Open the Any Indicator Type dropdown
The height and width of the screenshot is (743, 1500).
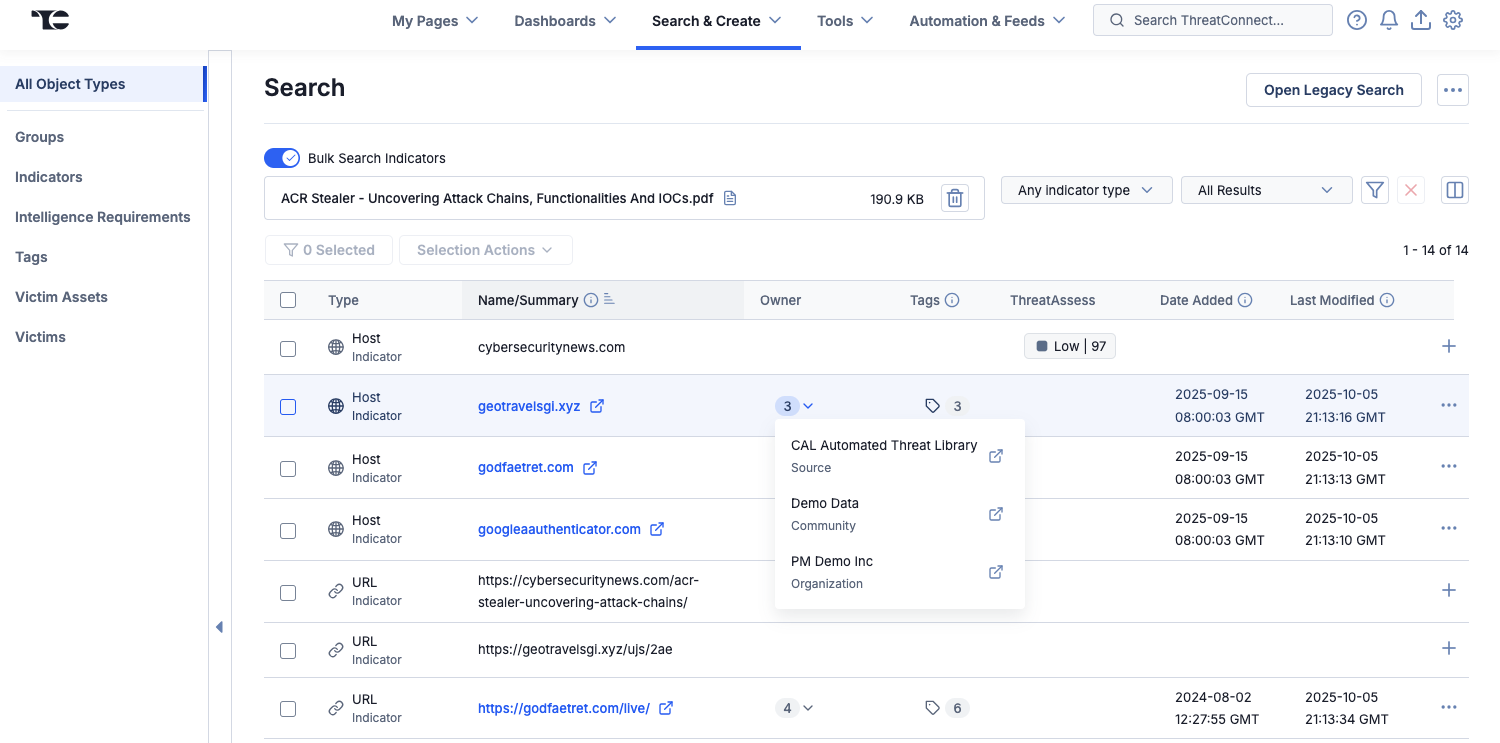(x=1086, y=189)
